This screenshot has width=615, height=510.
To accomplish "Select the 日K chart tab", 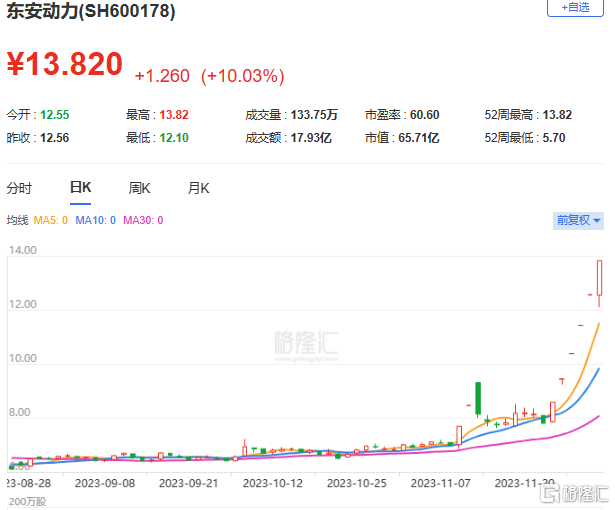I will pos(80,188).
